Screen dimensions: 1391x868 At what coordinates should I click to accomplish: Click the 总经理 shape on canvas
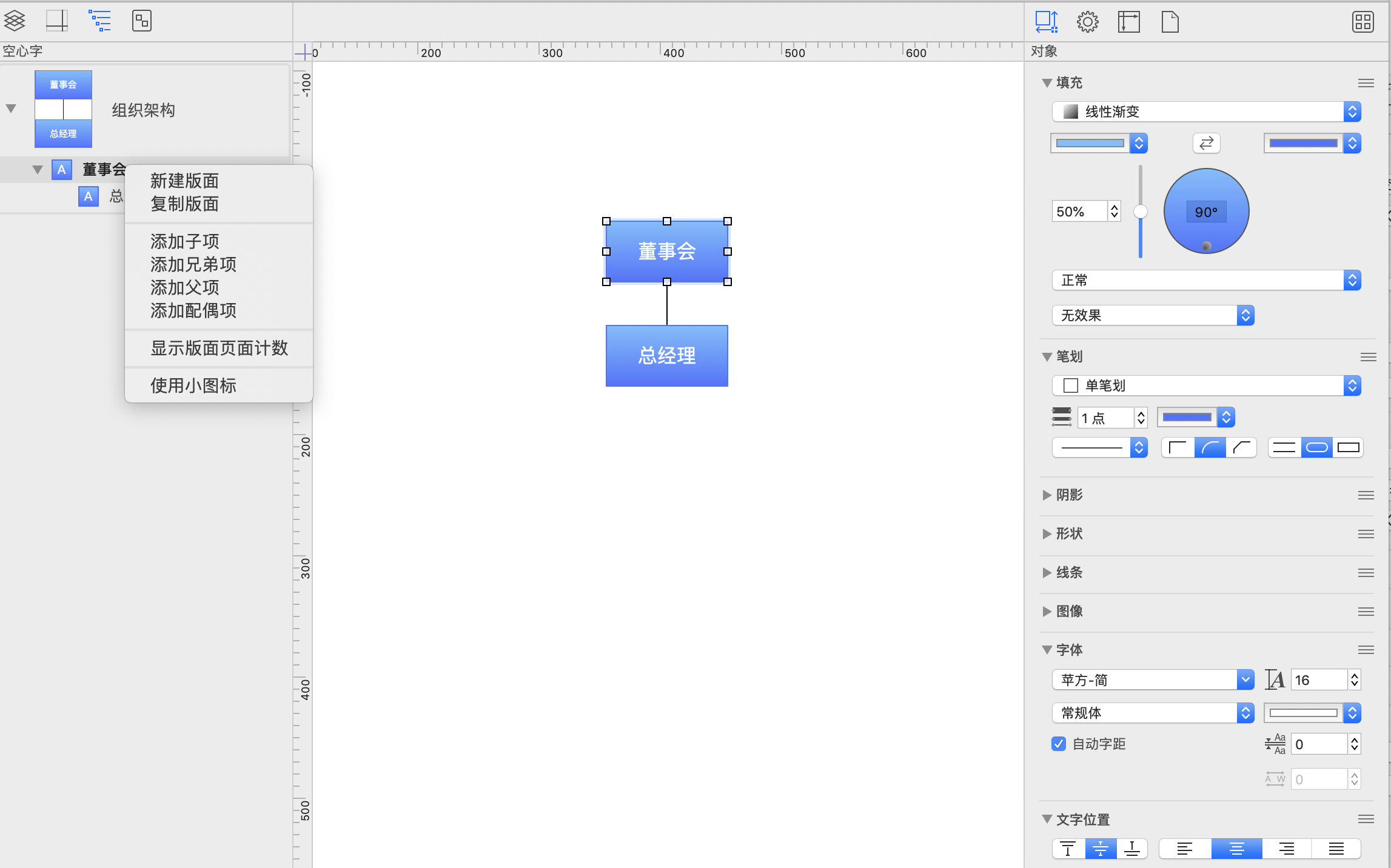tap(666, 355)
